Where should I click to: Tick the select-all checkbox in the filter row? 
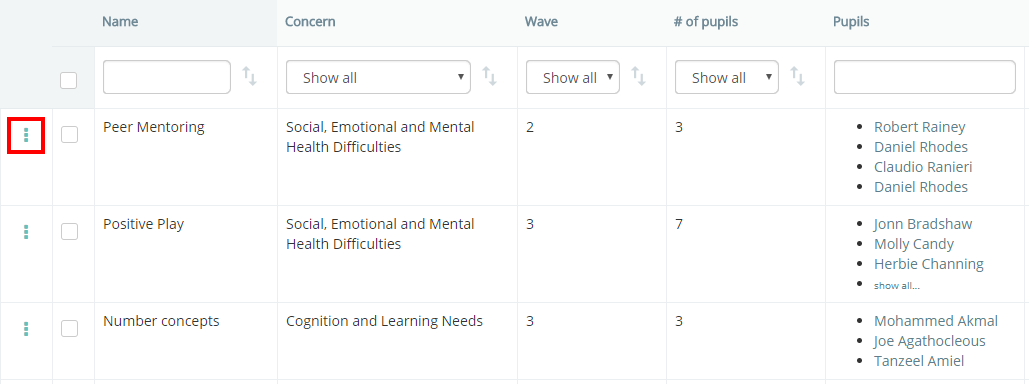[x=68, y=80]
